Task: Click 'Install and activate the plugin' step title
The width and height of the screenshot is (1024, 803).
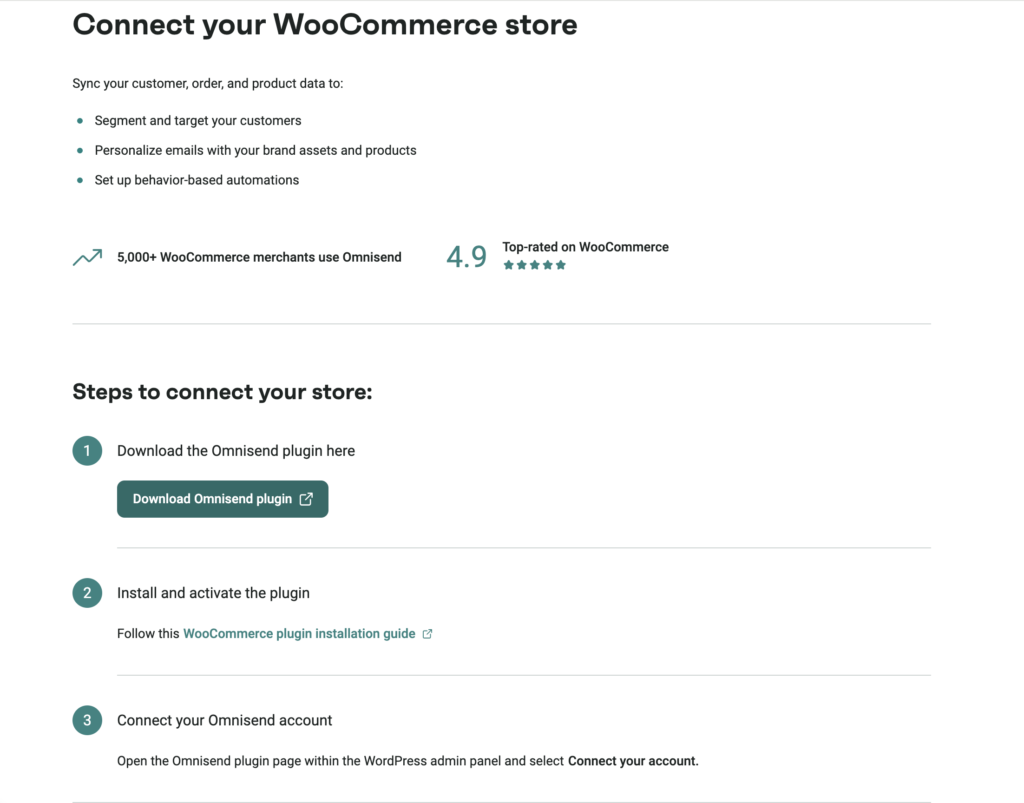Action: (213, 593)
